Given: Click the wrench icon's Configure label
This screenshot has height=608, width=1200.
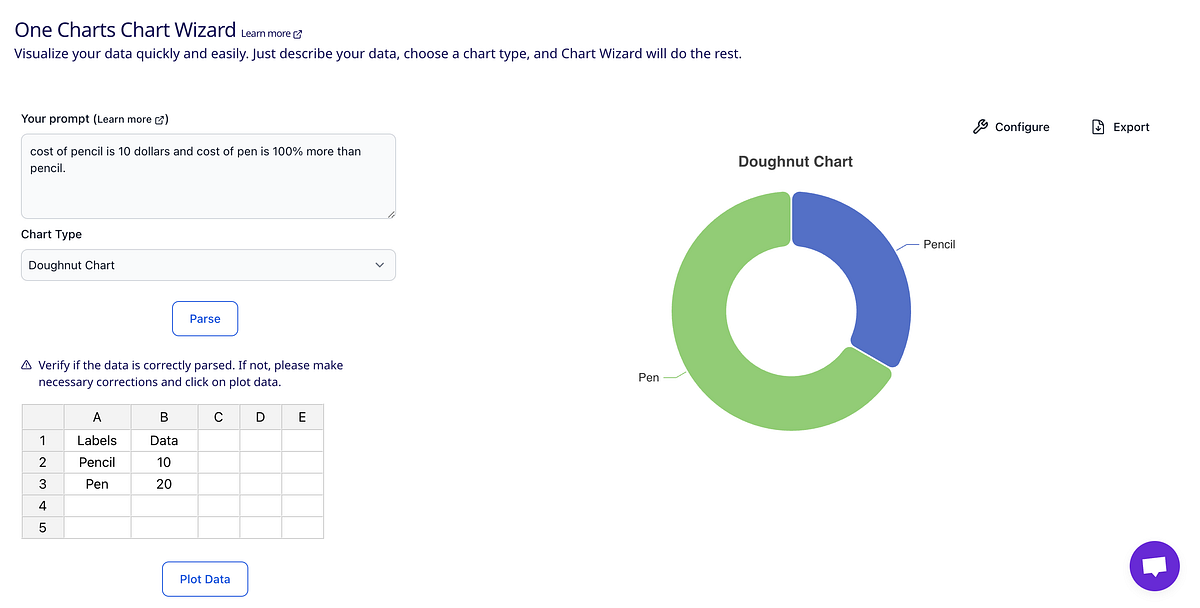Looking at the screenshot, I should click(x=1021, y=127).
